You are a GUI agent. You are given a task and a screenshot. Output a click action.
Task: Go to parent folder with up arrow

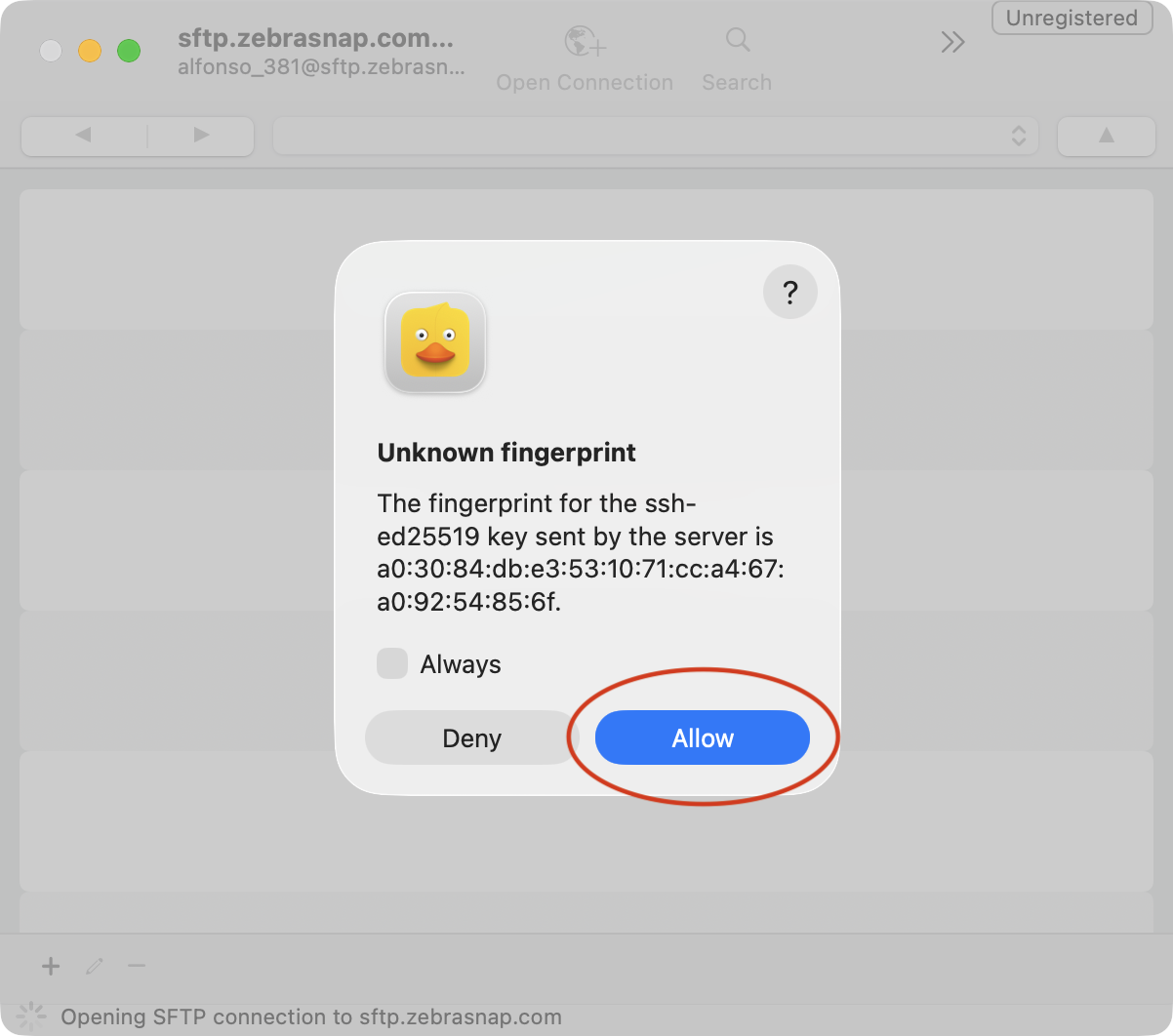point(1107,136)
